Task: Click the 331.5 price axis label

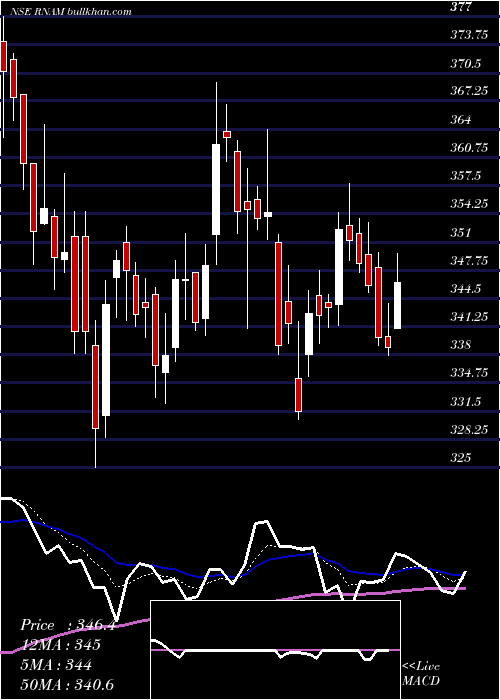Action: [x=465, y=401]
